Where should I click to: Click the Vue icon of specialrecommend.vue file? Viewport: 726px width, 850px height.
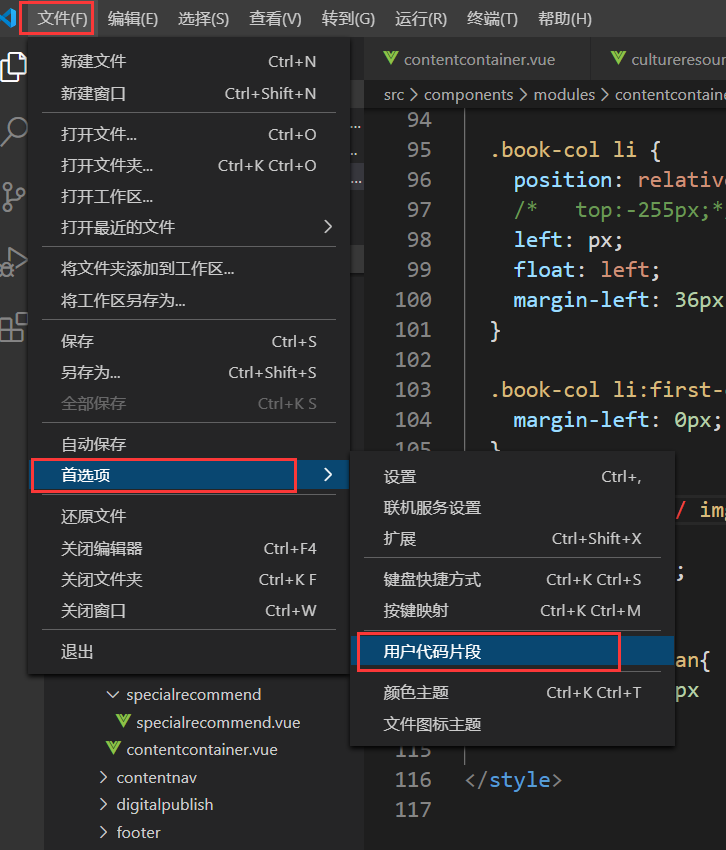(x=123, y=722)
